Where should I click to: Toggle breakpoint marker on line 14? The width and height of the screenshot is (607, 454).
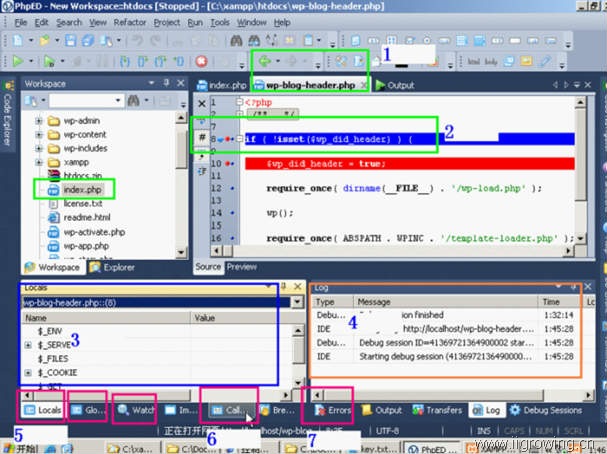click(x=232, y=213)
